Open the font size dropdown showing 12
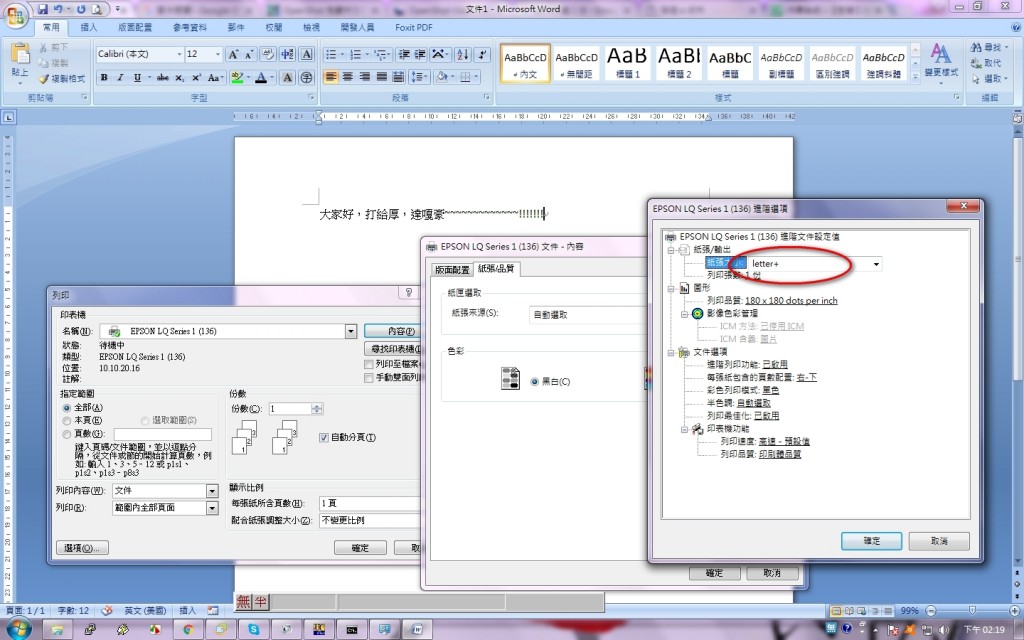Screen dimensions: 1024x640 coord(217,54)
